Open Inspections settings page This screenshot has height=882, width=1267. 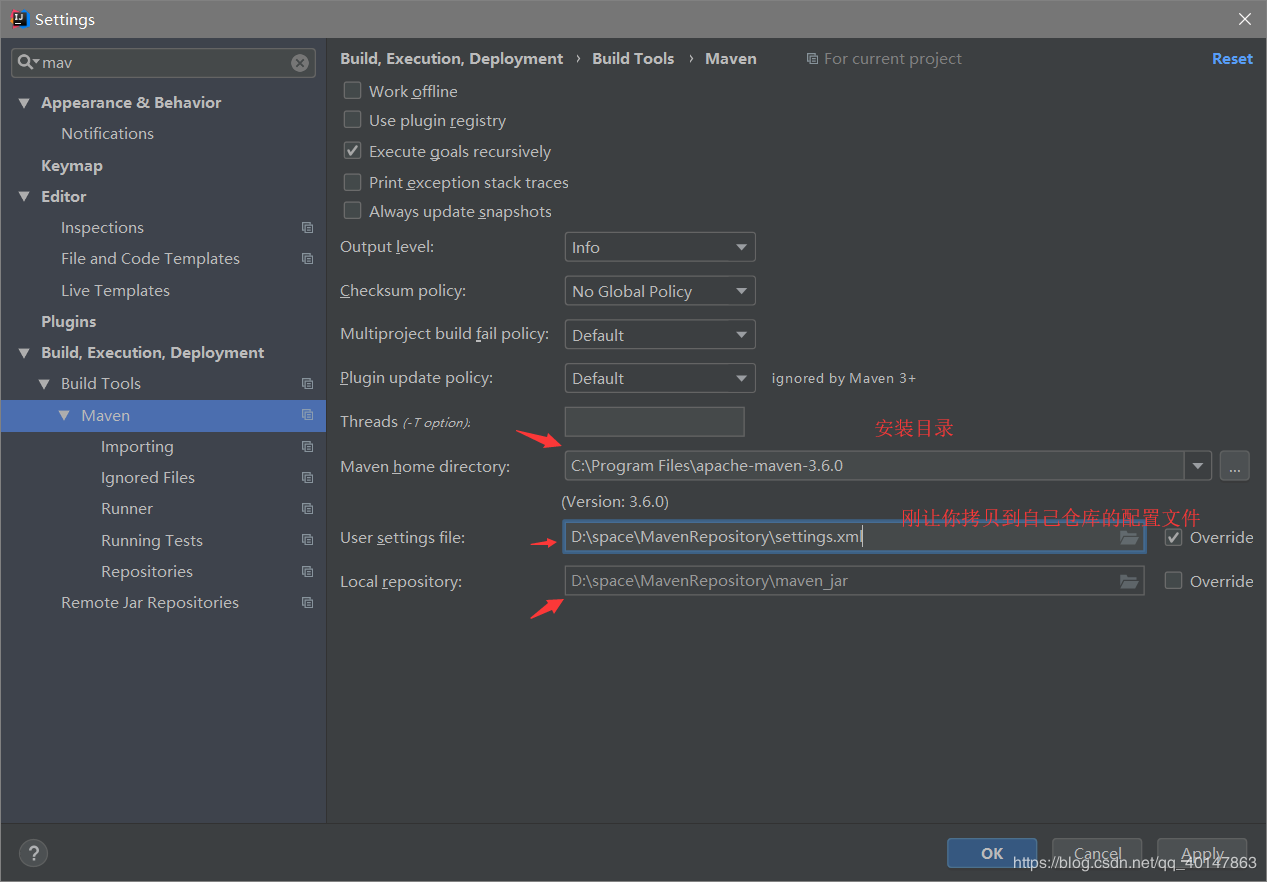(102, 228)
